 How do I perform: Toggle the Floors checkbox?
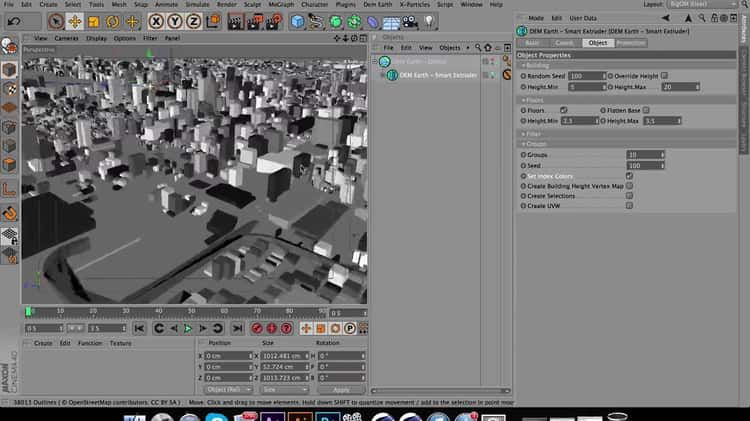click(x=563, y=110)
